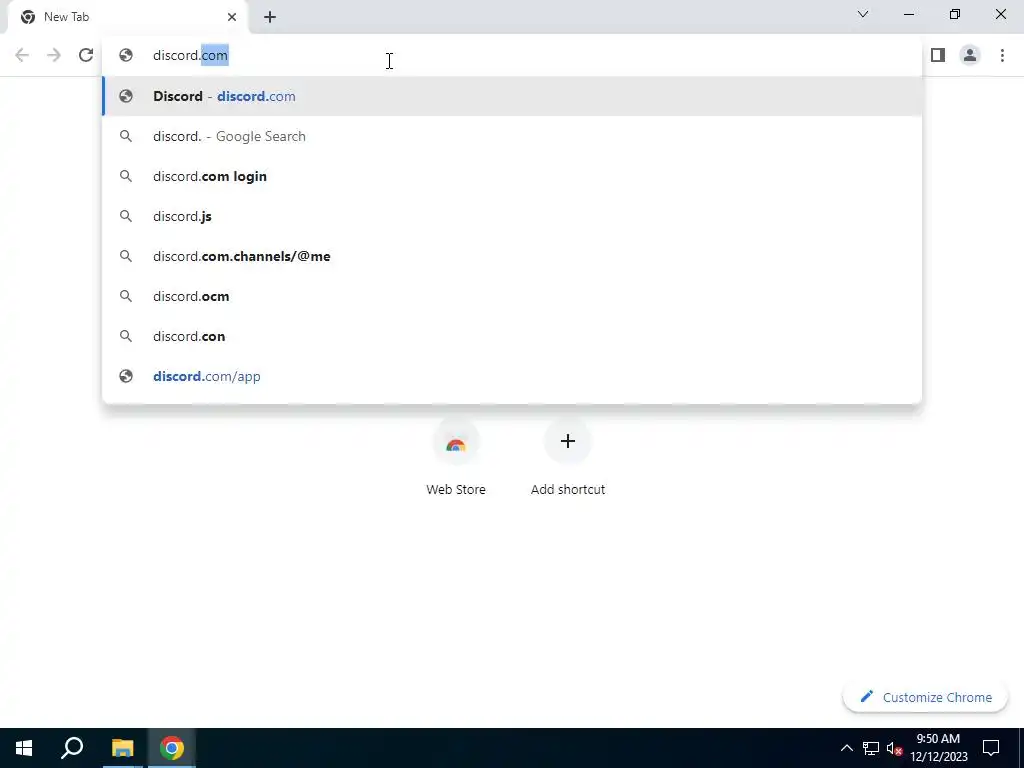Viewport: 1024px width, 768px height.
Task: Open the profile avatar menu
Action: [970, 56]
